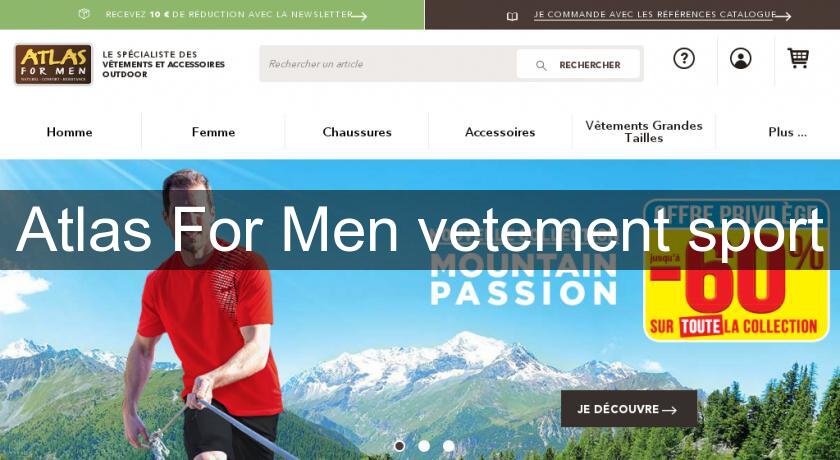The height and width of the screenshot is (460, 840).
Task: Expand the Femme category menu
Action: [213, 132]
